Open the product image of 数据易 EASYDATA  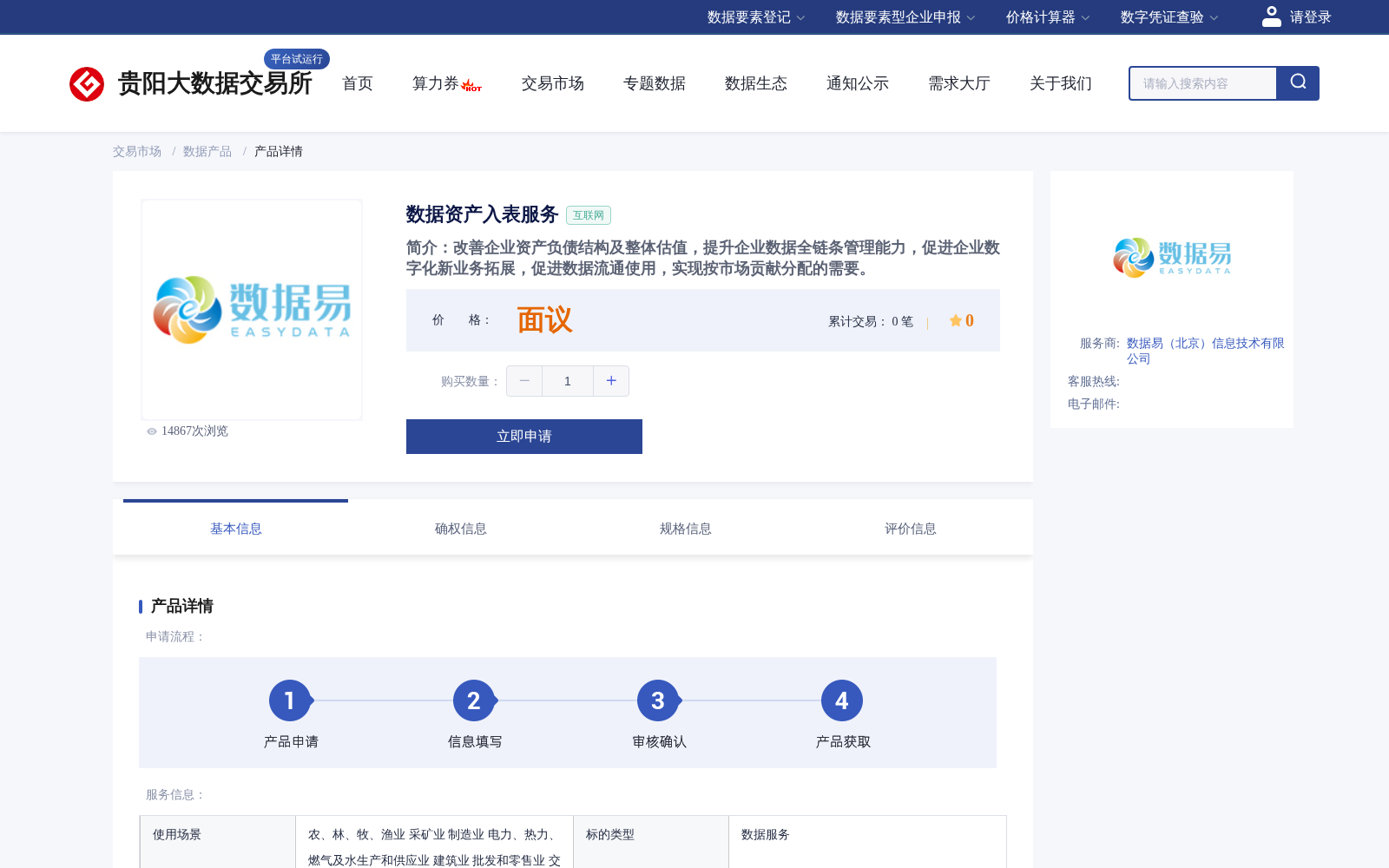click(x=252, y=310)
